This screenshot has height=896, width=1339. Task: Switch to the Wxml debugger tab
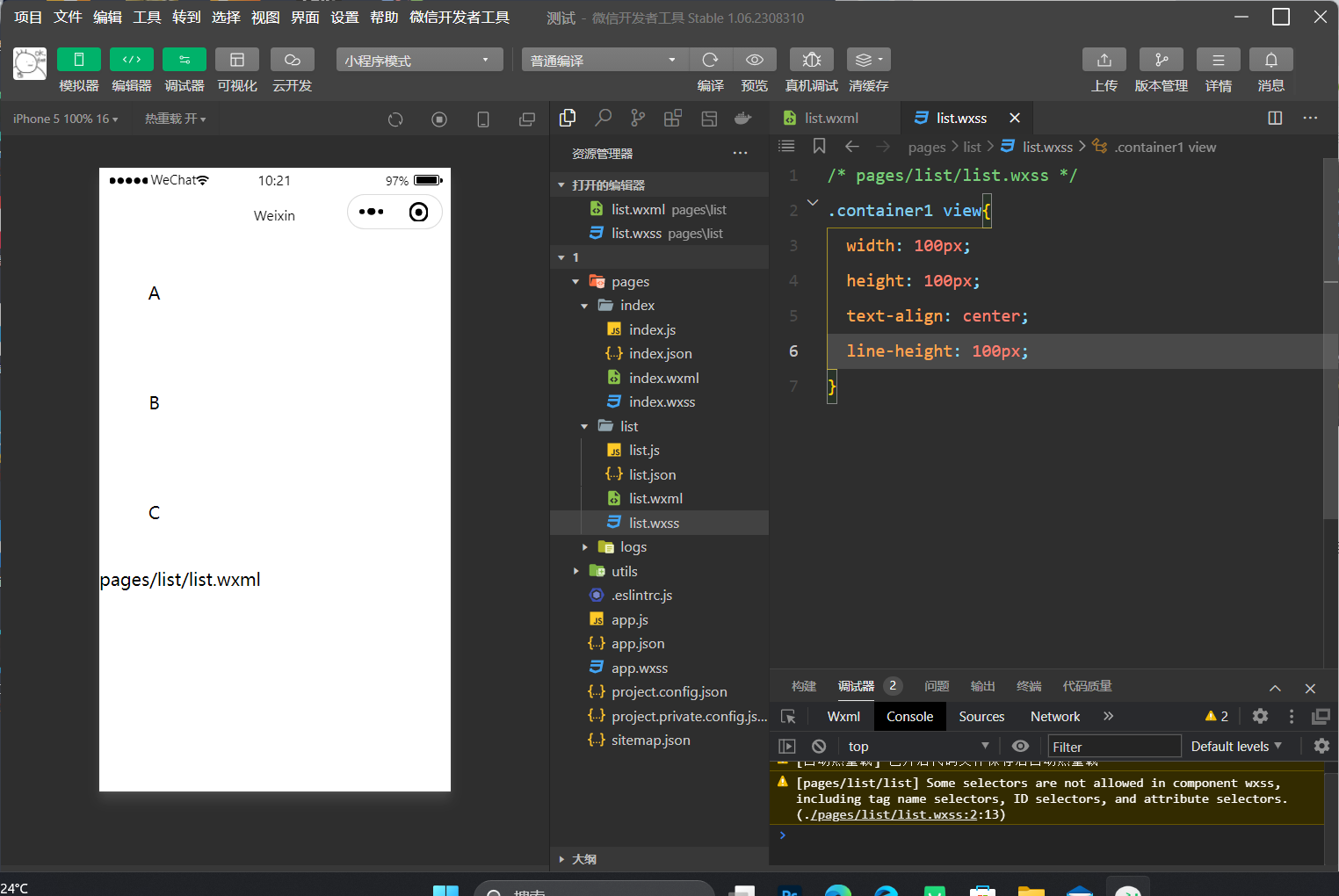843,717
